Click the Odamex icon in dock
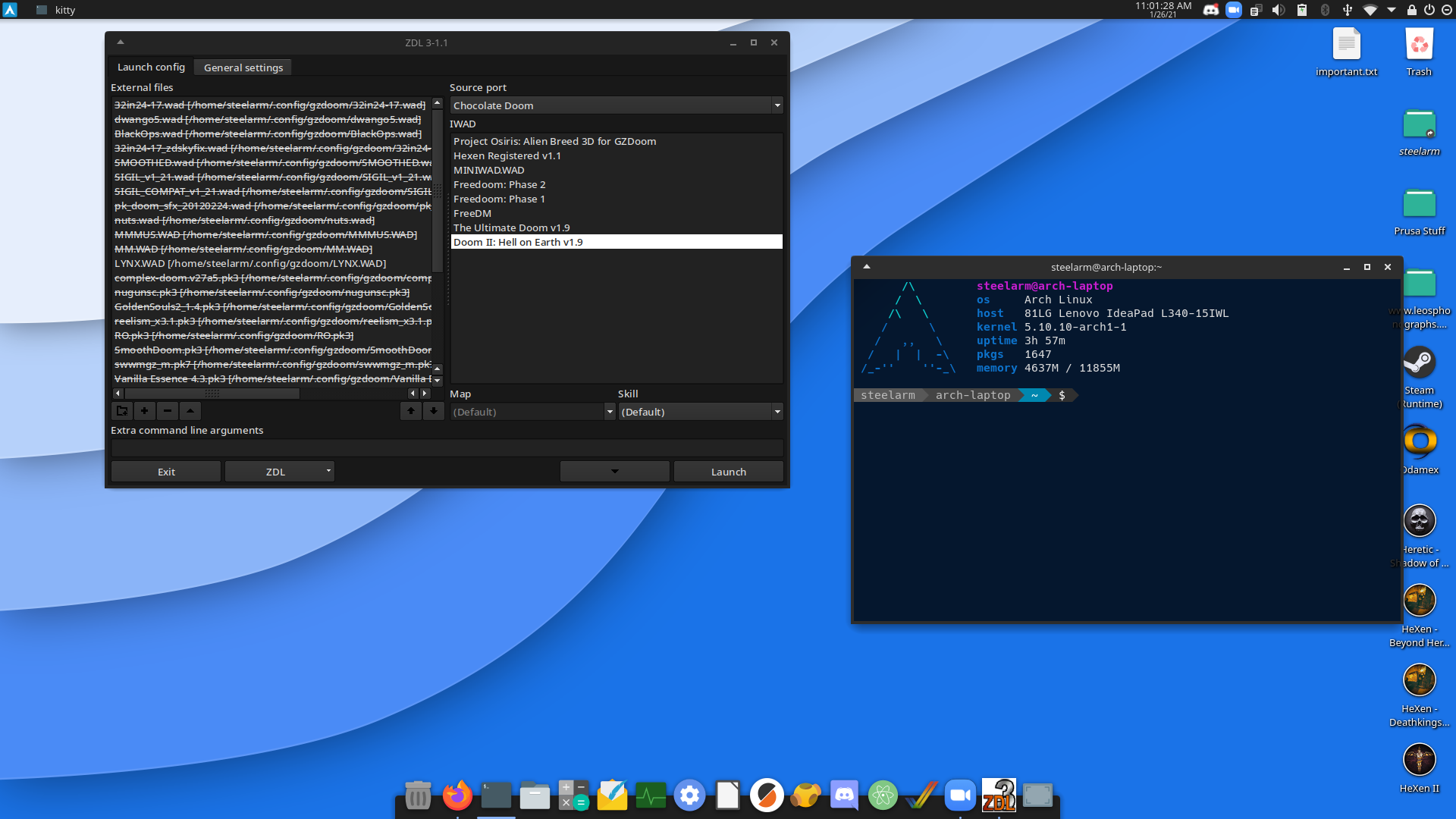The image size is (1456, 819). (x=1417, y=443)
